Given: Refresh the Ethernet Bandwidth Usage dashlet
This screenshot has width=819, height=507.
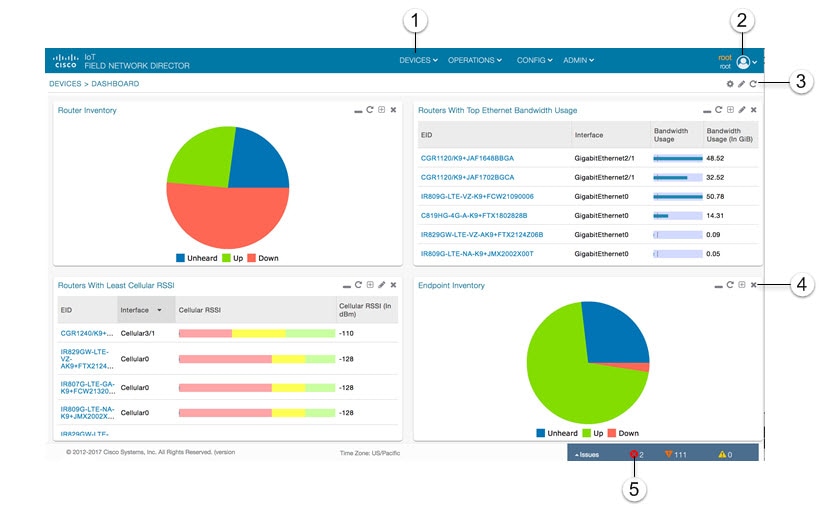Looking at the screenshot, I should click(x=719, y=110).
